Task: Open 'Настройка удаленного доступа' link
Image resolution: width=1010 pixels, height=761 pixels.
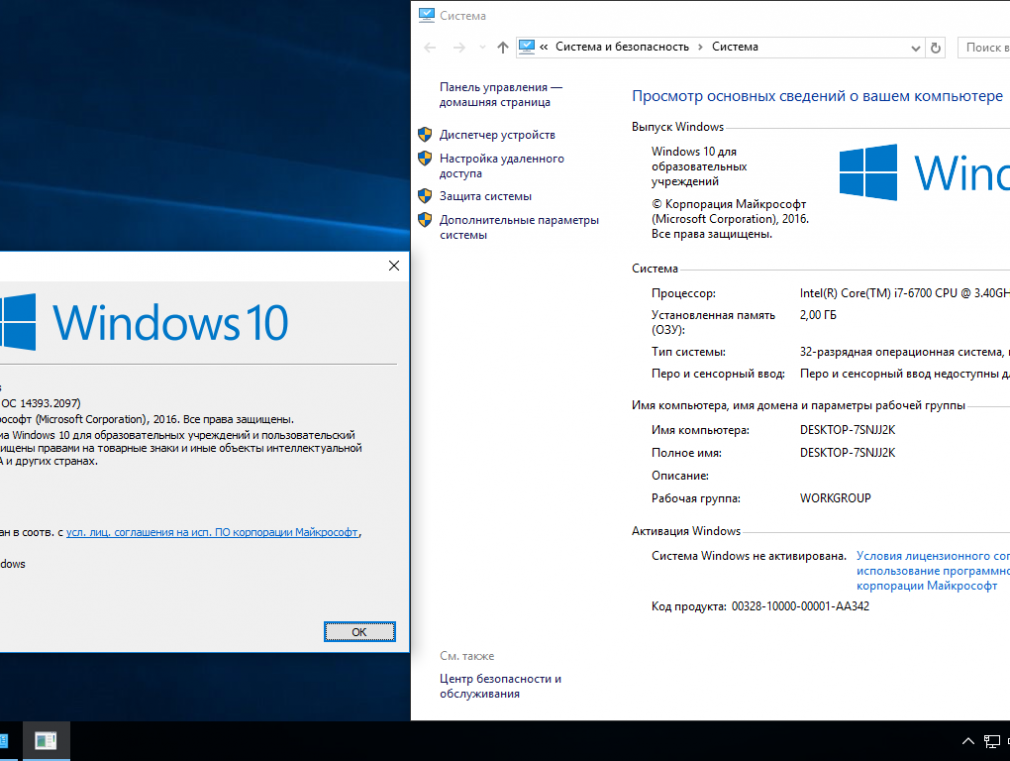Action: 502,166
